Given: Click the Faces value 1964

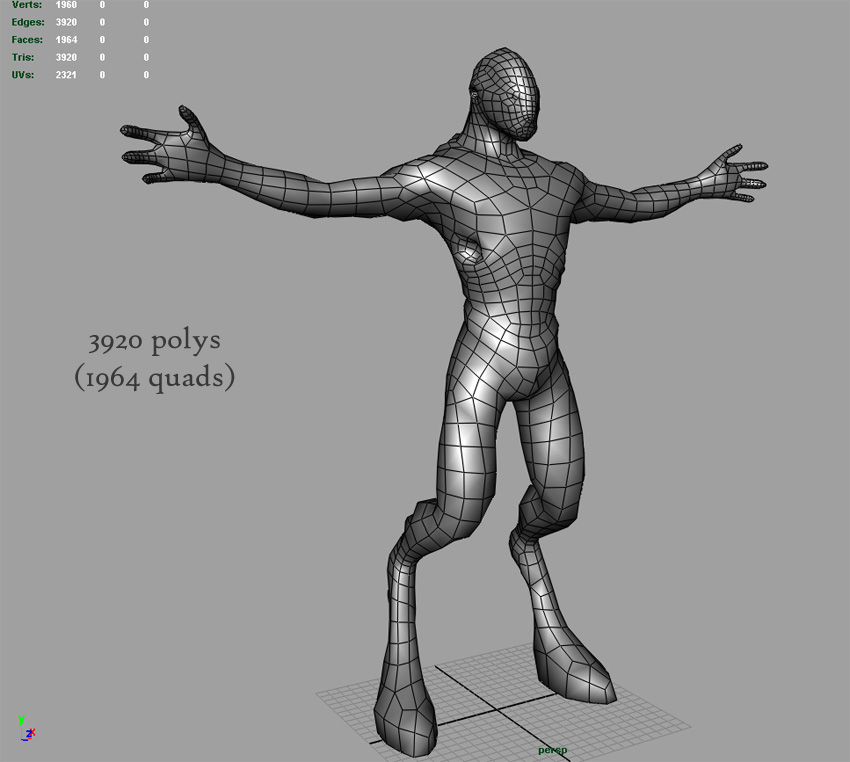Looking at the screenshot, I should [x=66, y=40].
